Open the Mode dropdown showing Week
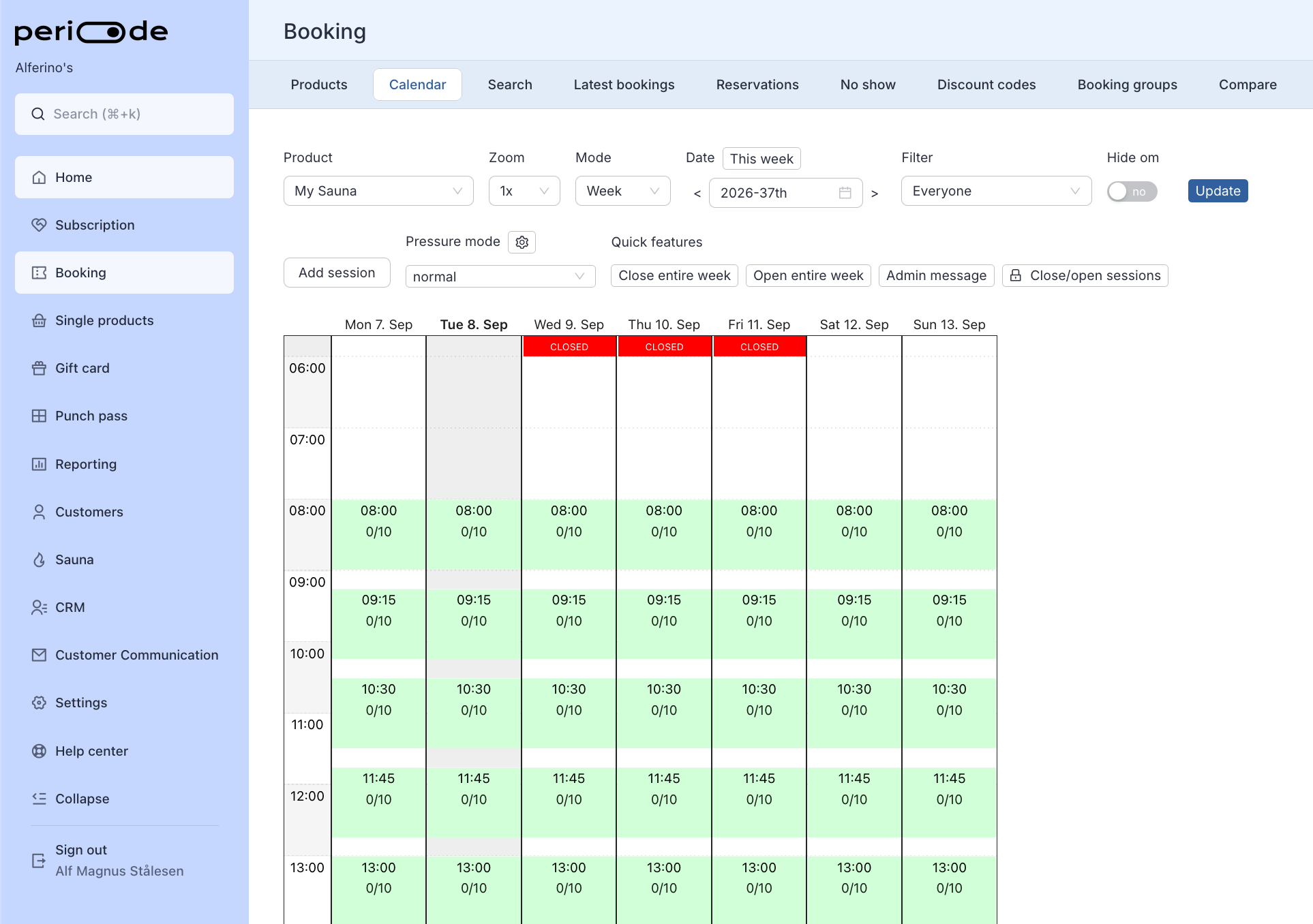Screen dimensions: 1313x924 [623, 191]
